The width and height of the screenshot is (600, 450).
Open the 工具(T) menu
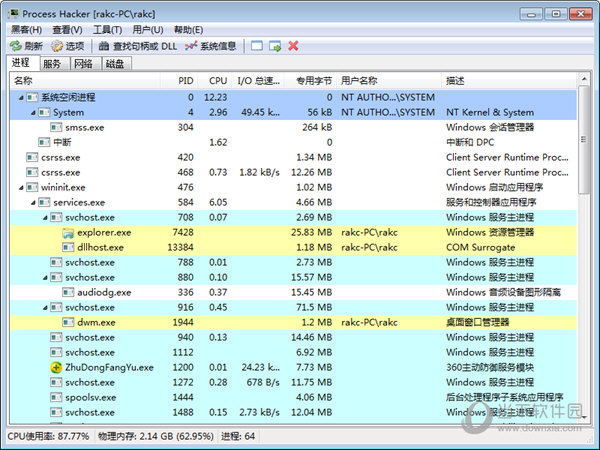[x=108, y=30]
